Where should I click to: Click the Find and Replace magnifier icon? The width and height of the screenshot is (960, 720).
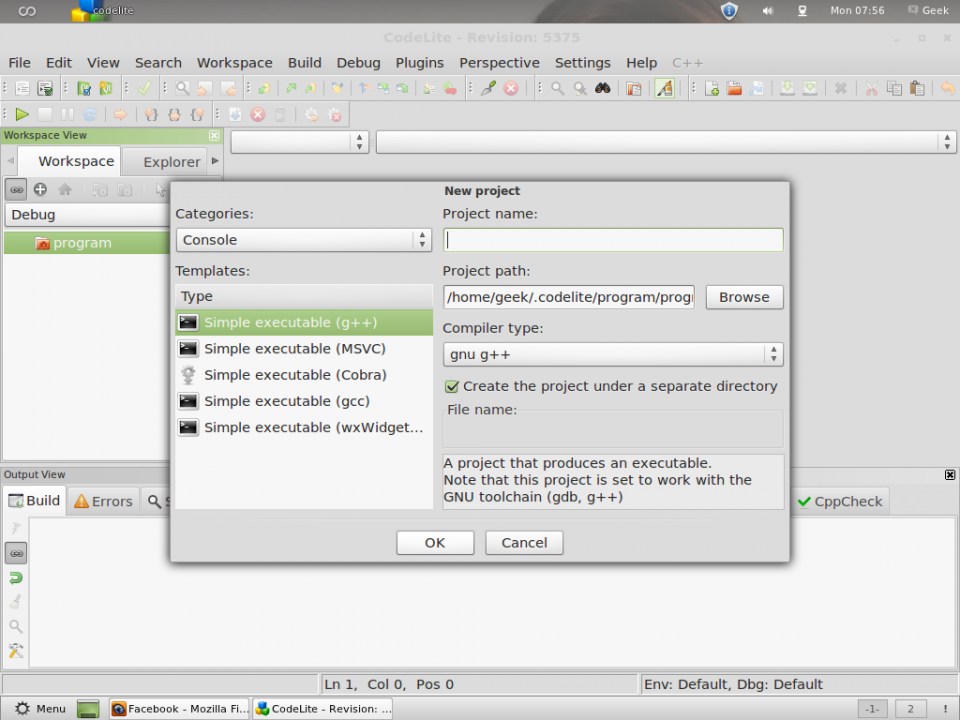(x=580, y=88)
